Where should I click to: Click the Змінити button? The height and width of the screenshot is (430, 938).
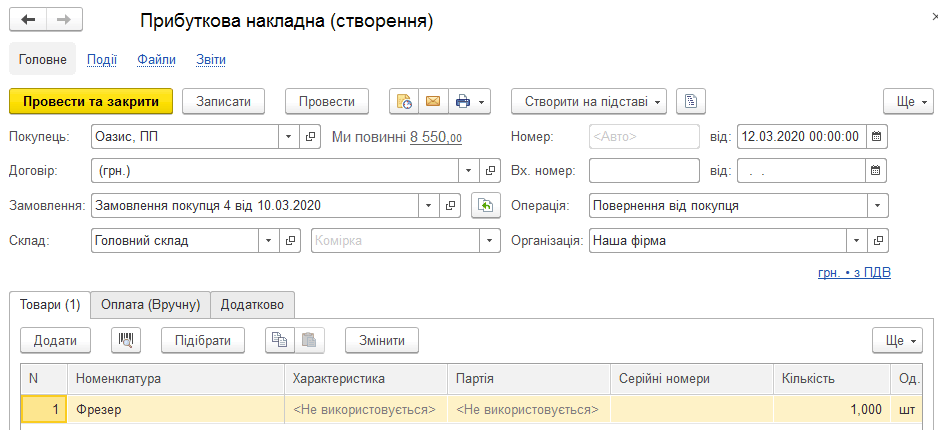[382, 340]
